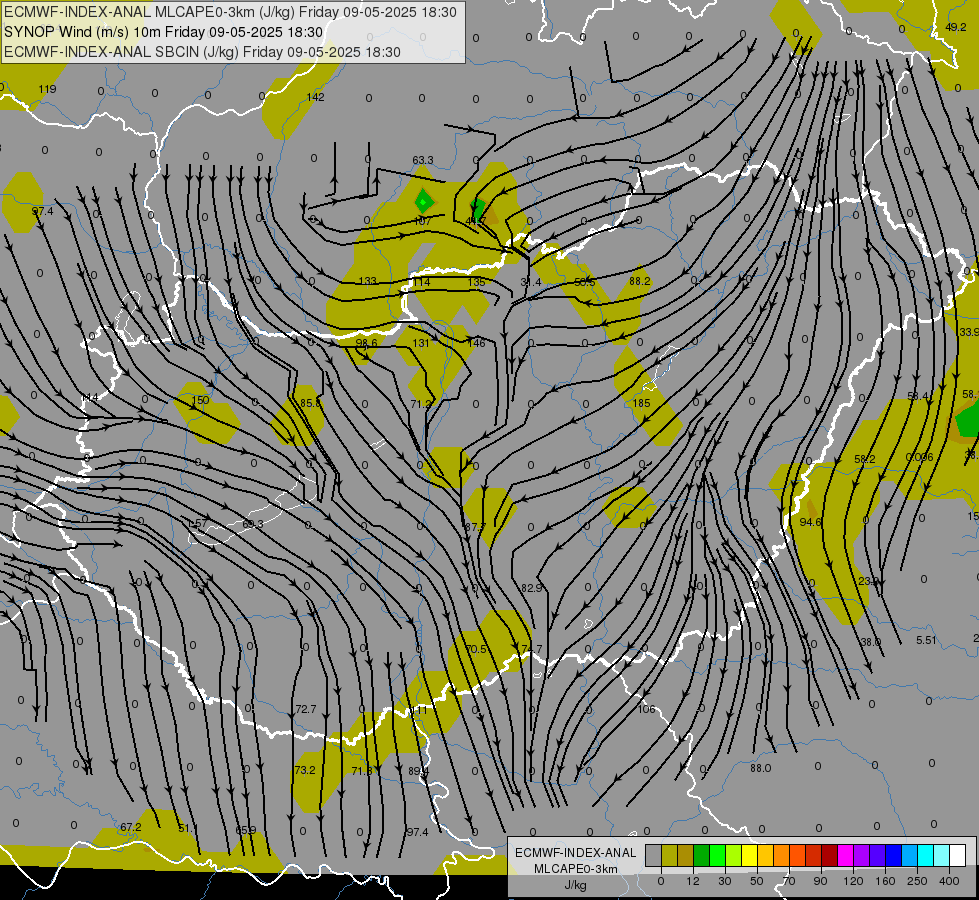979x900 pixels.
Task: Click the map value 94.6
Action: pos(810,522)
